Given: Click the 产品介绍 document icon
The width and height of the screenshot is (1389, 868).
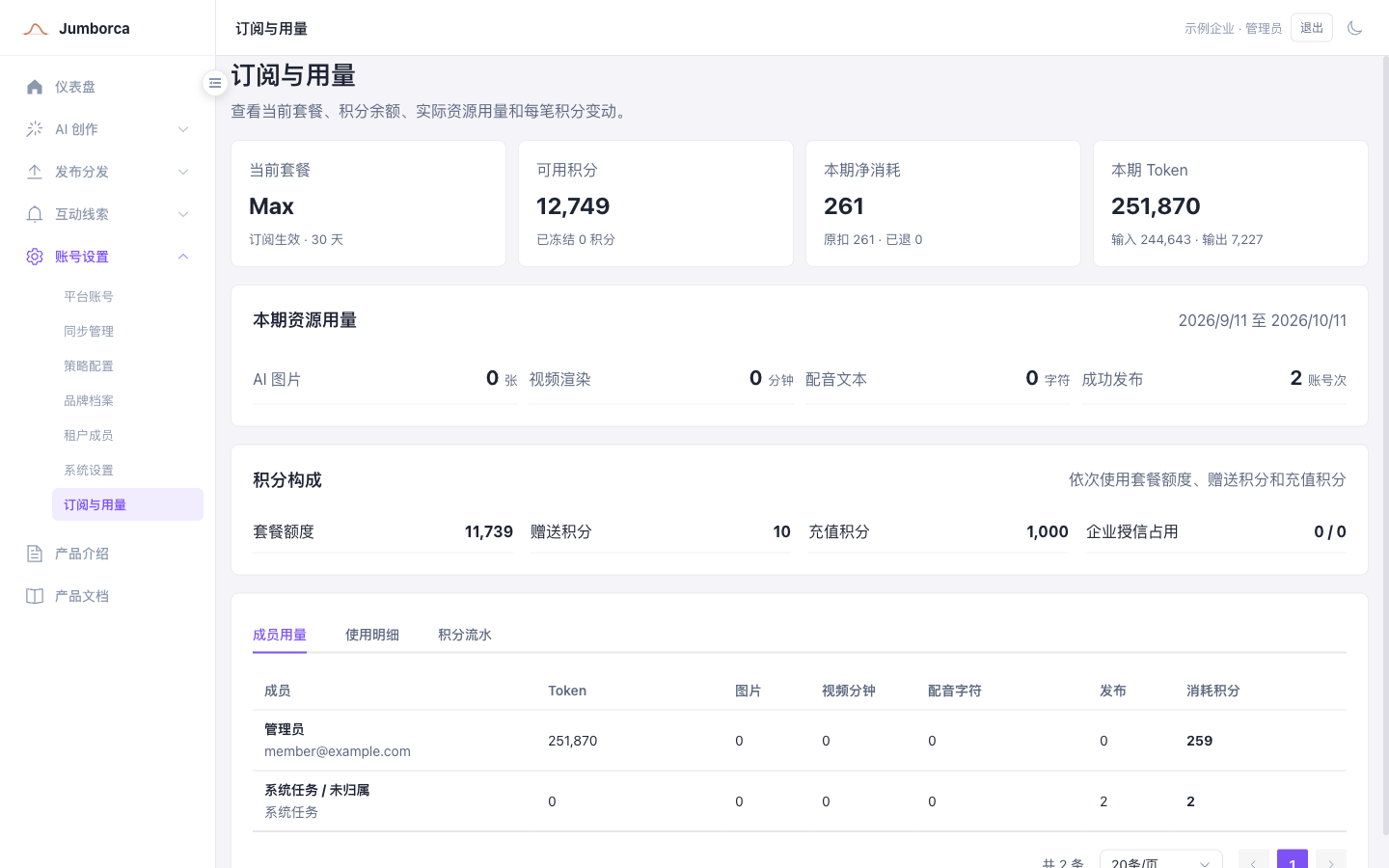Looking at the screenshot, I should [35, 554].
